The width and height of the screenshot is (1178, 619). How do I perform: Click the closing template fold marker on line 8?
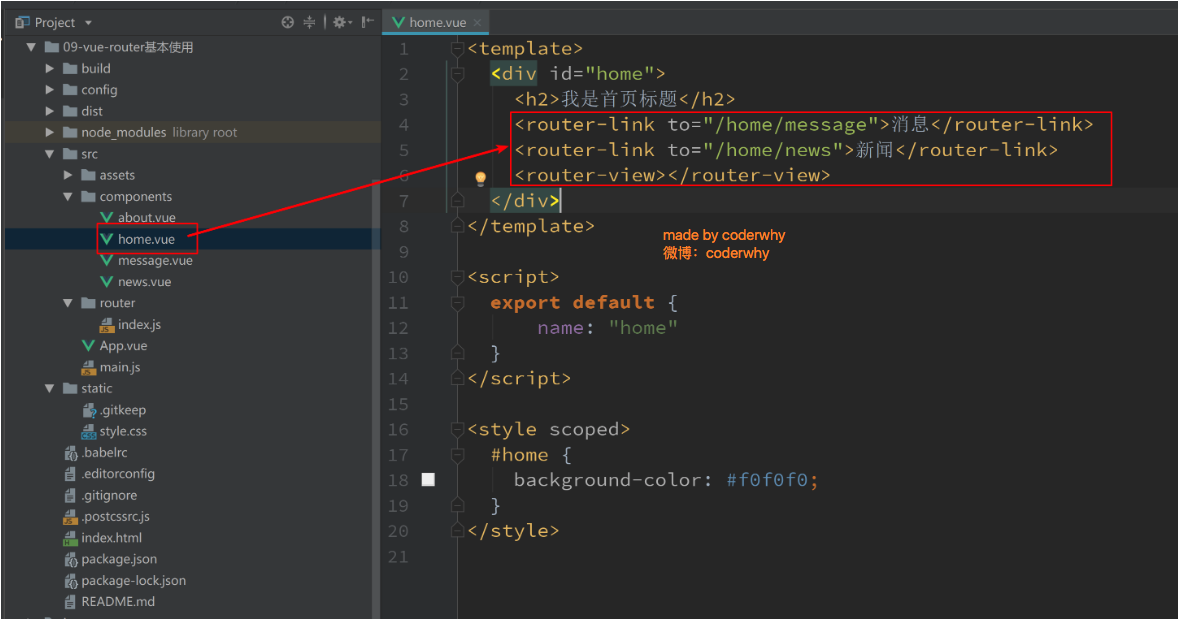pos(457,226)
